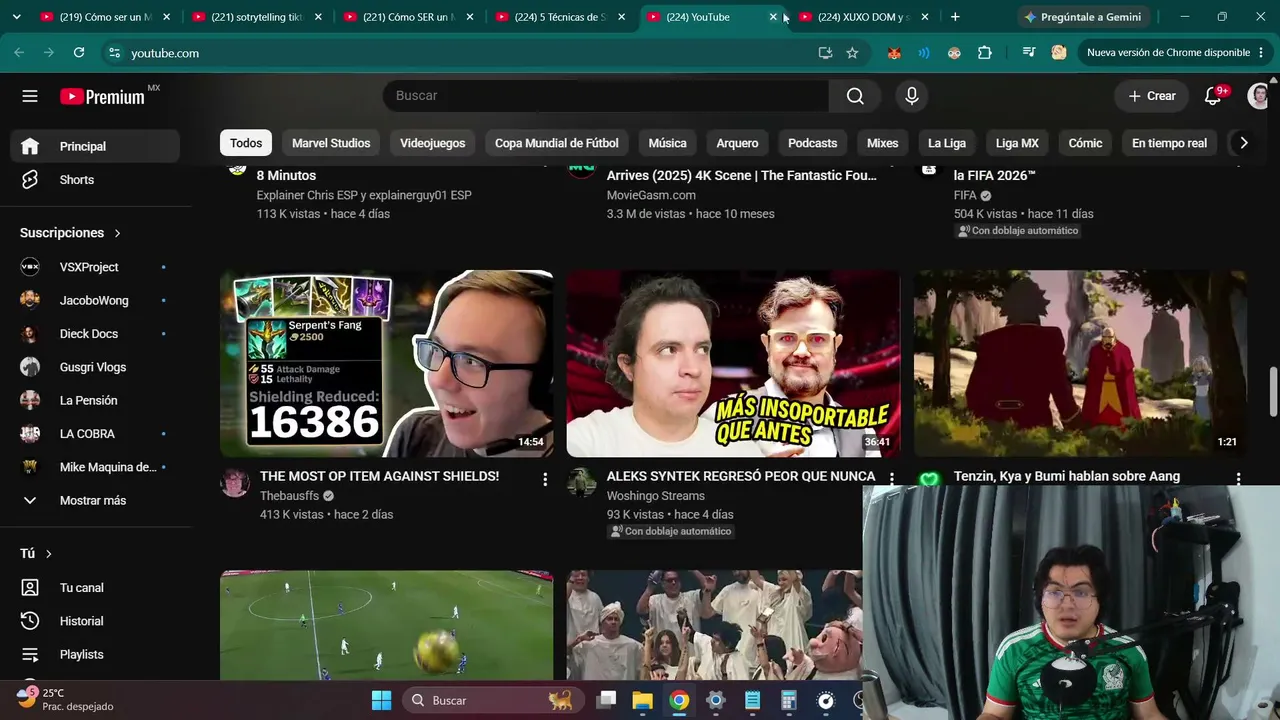Open the Woshingo Streams channel link
Screen dimensions: 1280x720
[x=656, y=496]
